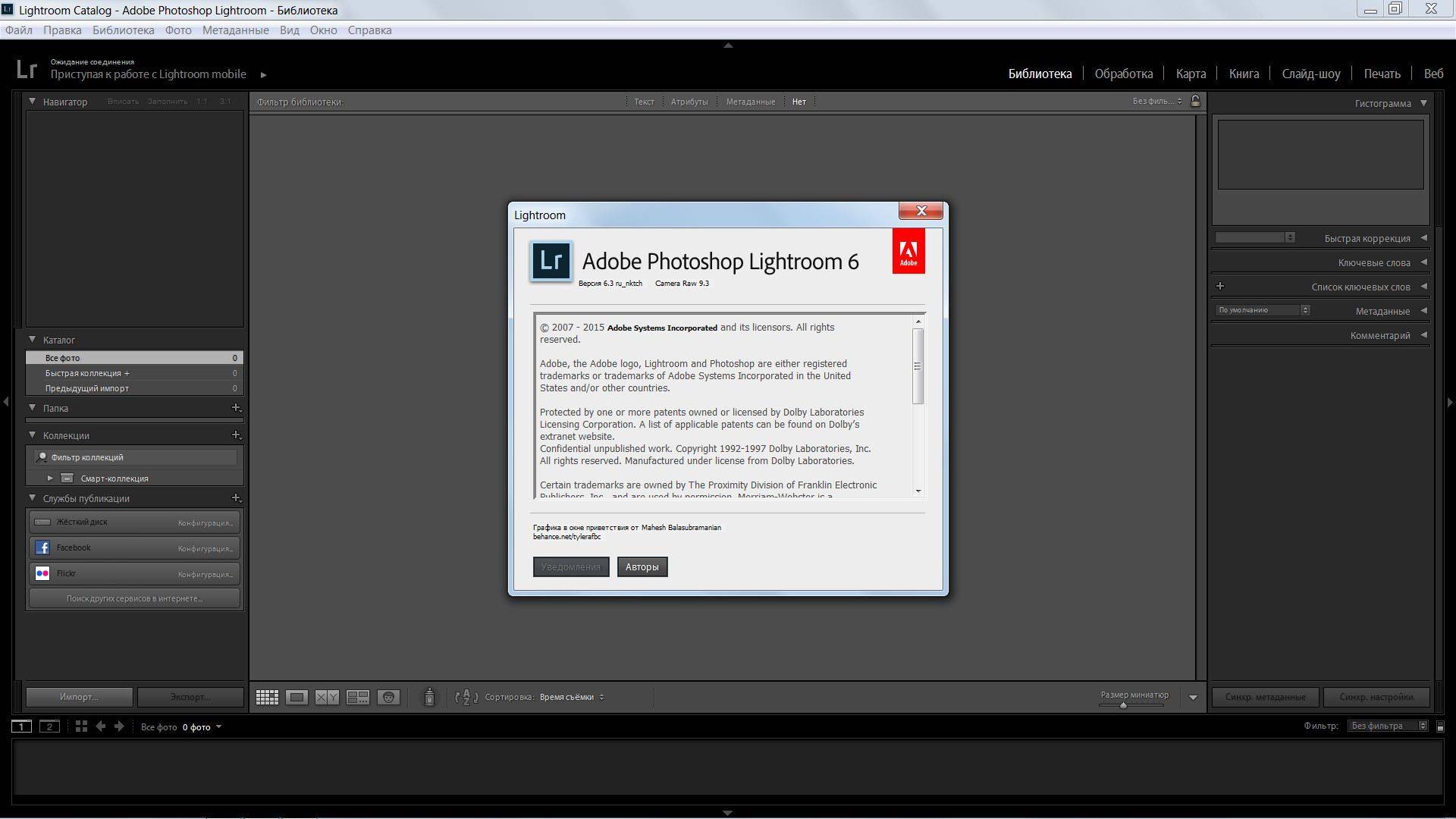Collapse the Navigator panel
Image resolution: width=1456 pixels, height=819 pixels.
[x=32, y=101]
